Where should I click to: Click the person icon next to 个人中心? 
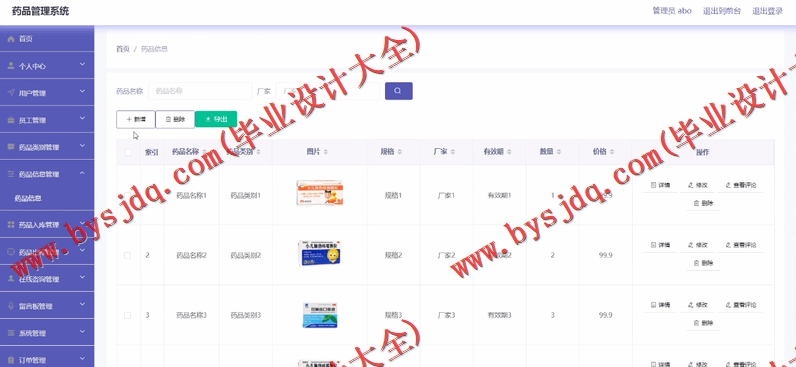pos(11,66)
